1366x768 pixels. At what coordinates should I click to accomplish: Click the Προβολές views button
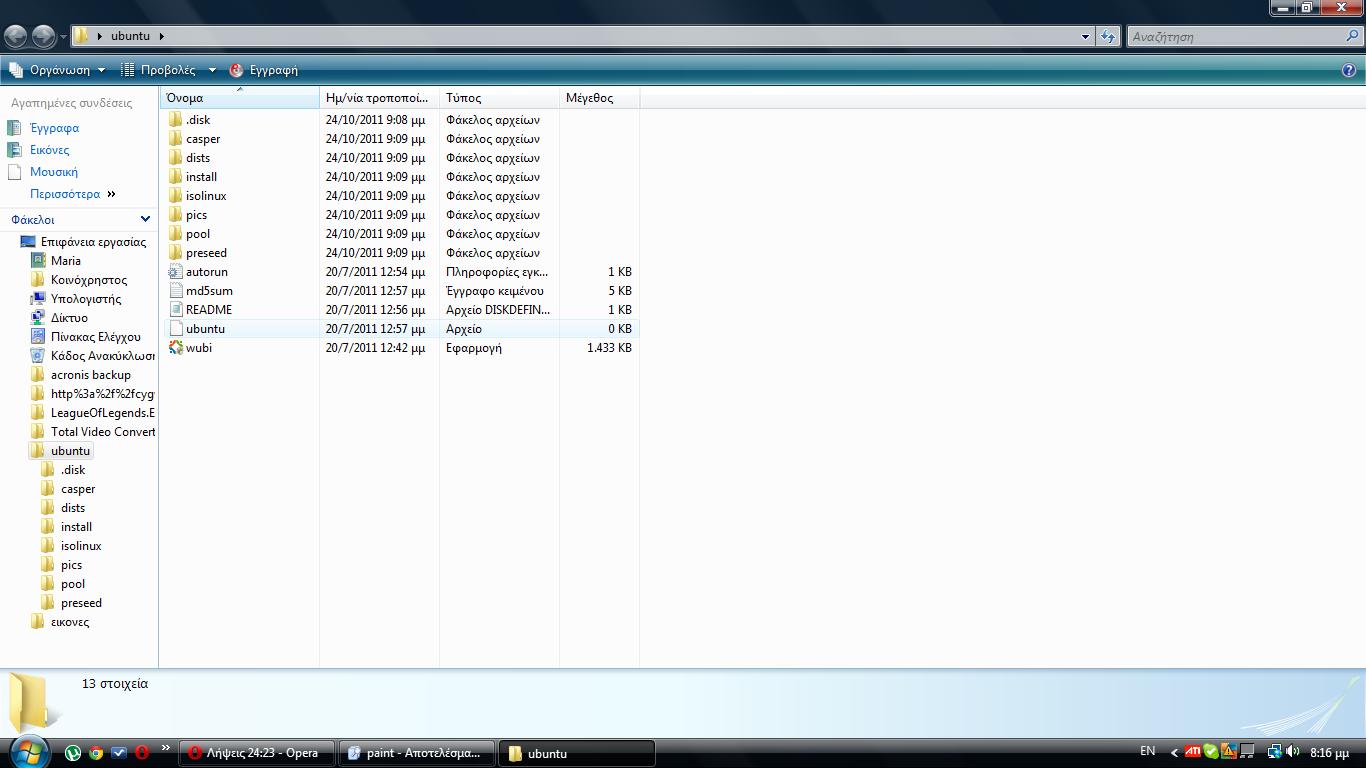[x=157, y=70]
